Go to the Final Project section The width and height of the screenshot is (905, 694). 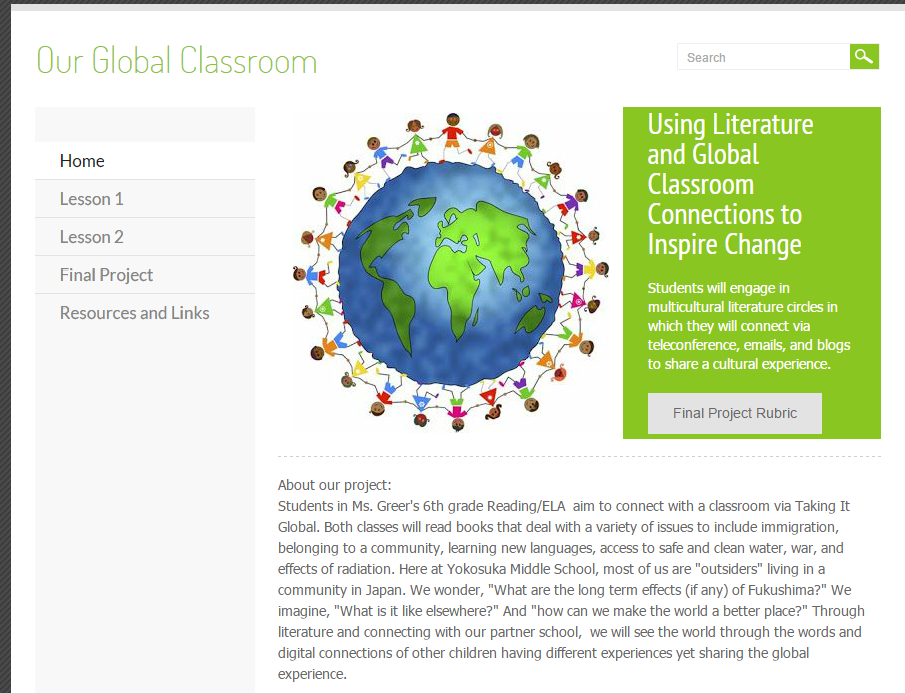pyautogui.click(x=106, y=275)
